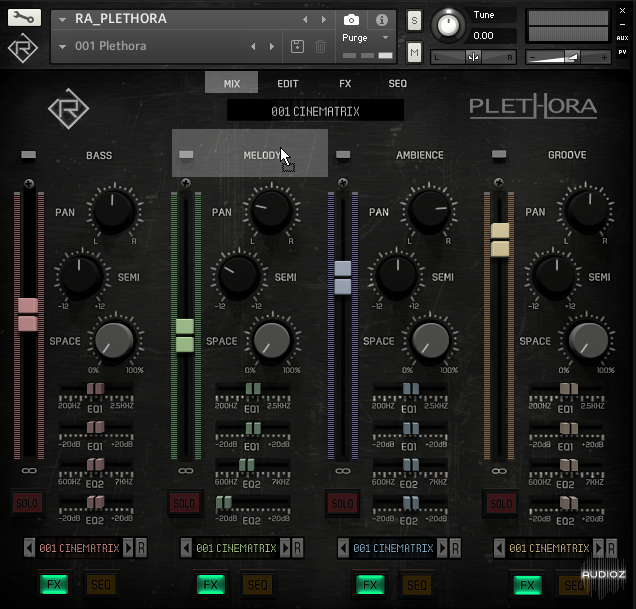Click the link icon below the Melody fader
The image size is (636, 609).
coord(185,471)
